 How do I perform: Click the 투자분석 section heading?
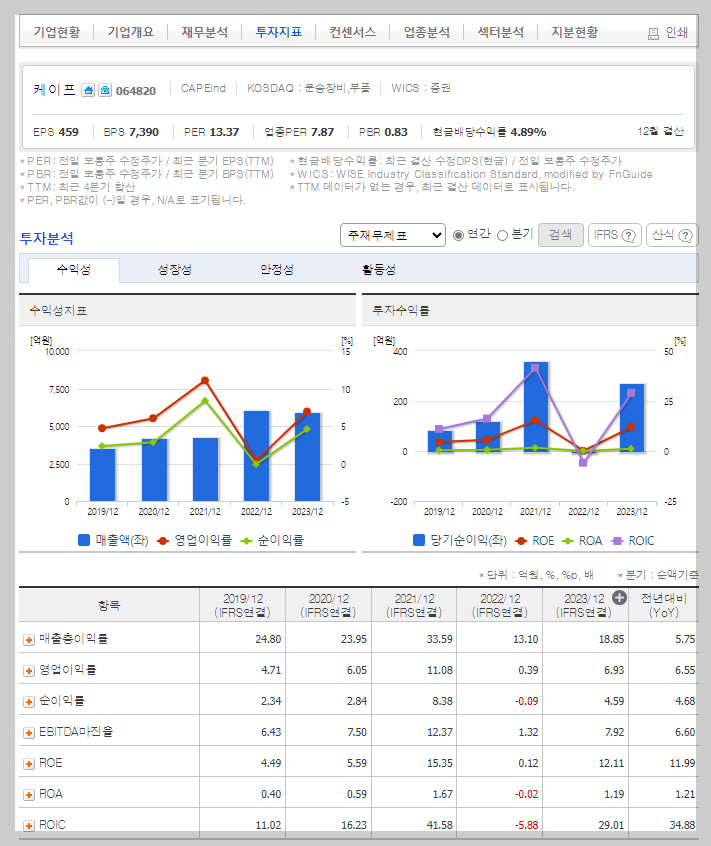tap(47, 238)
